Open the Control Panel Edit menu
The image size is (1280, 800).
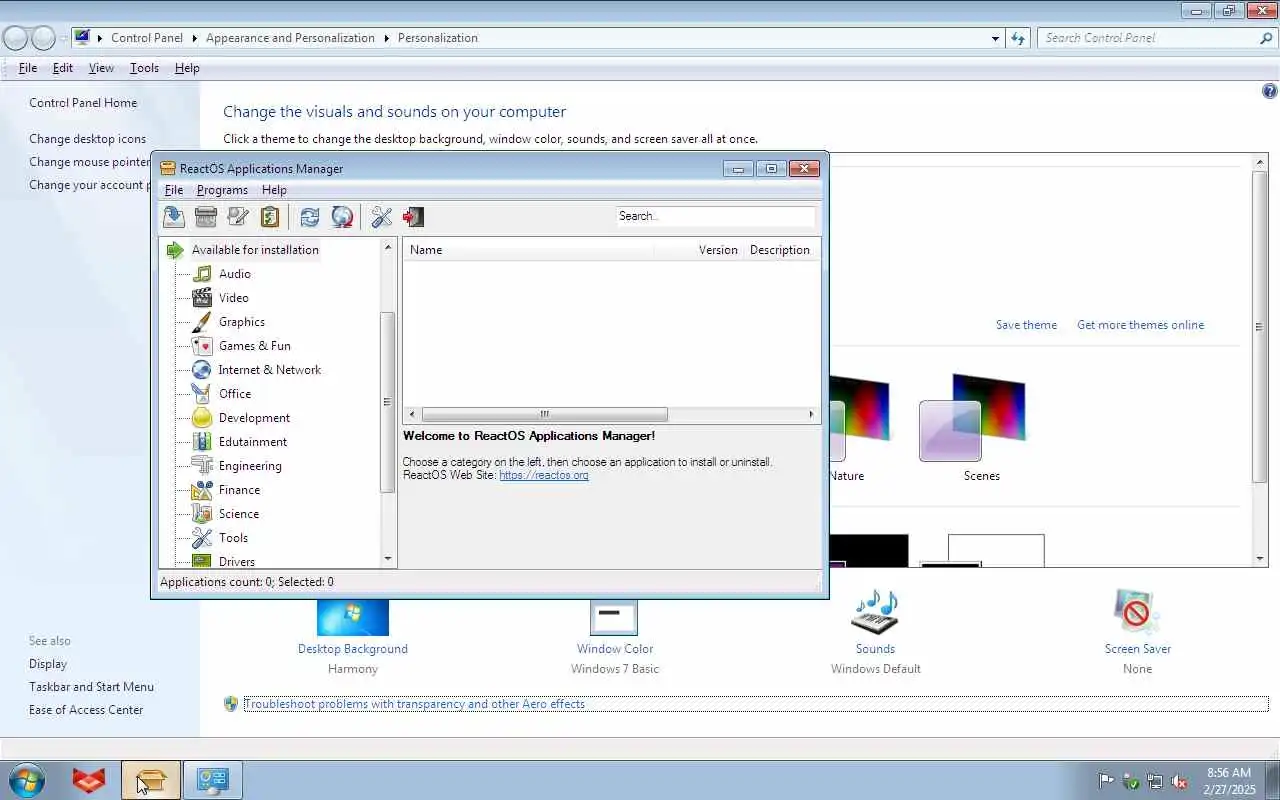pyautogui.click(x=63, y=68)
